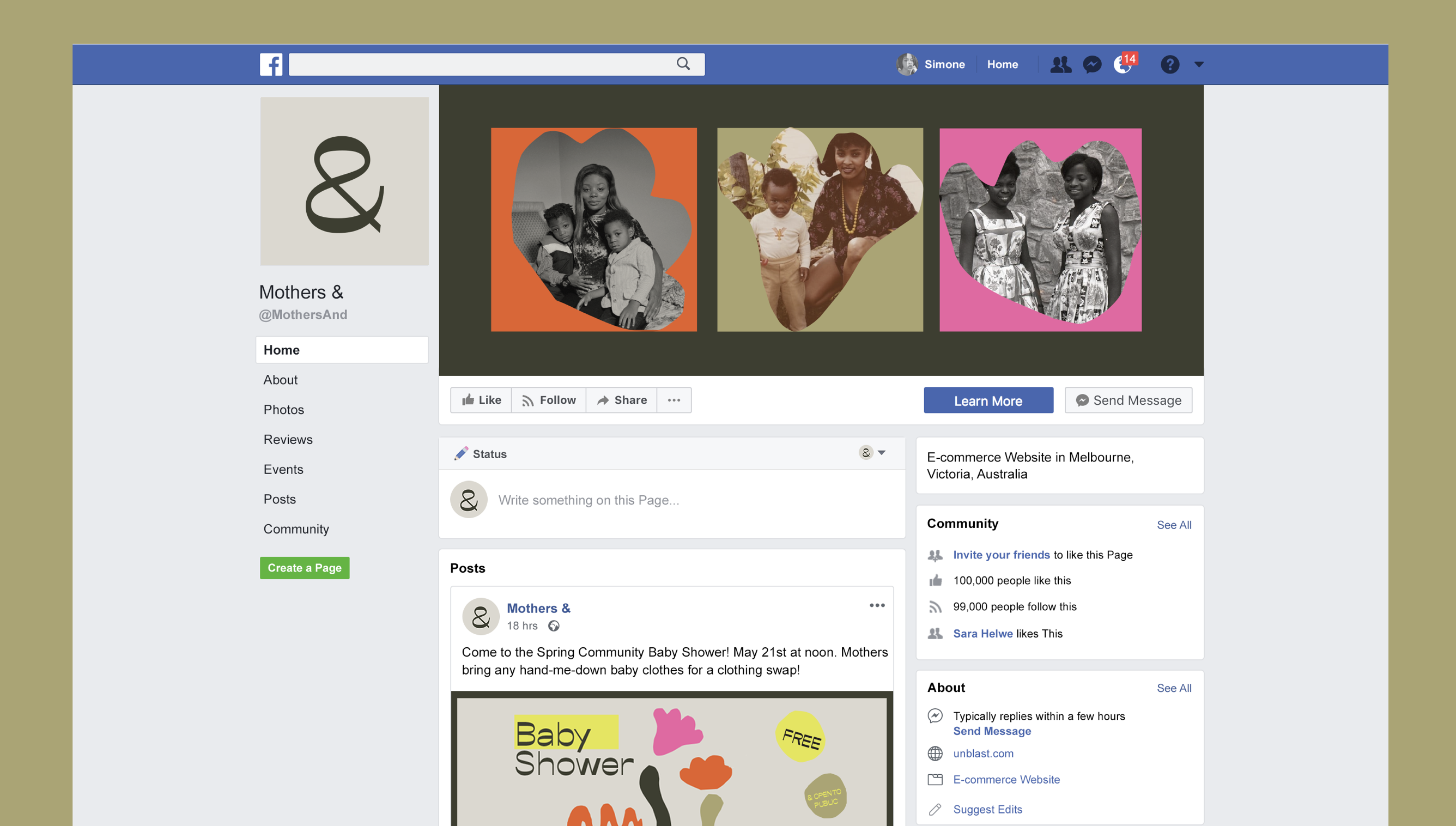Open the friend requests icon
The height and width of the screenshot is (826, 1456).
[1060, 64]
